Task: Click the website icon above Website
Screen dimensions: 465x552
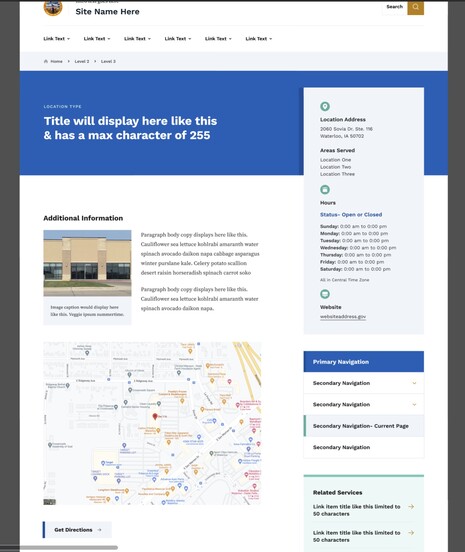Action: pos(325,294)
